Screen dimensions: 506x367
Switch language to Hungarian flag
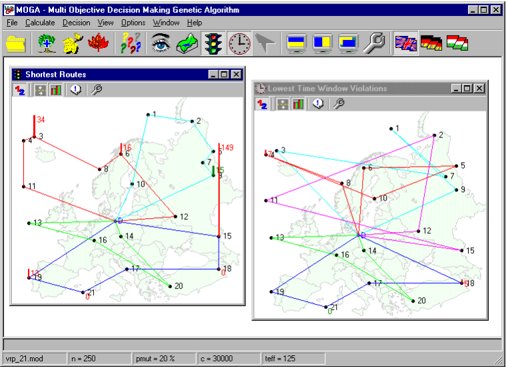tap(457, 43)
